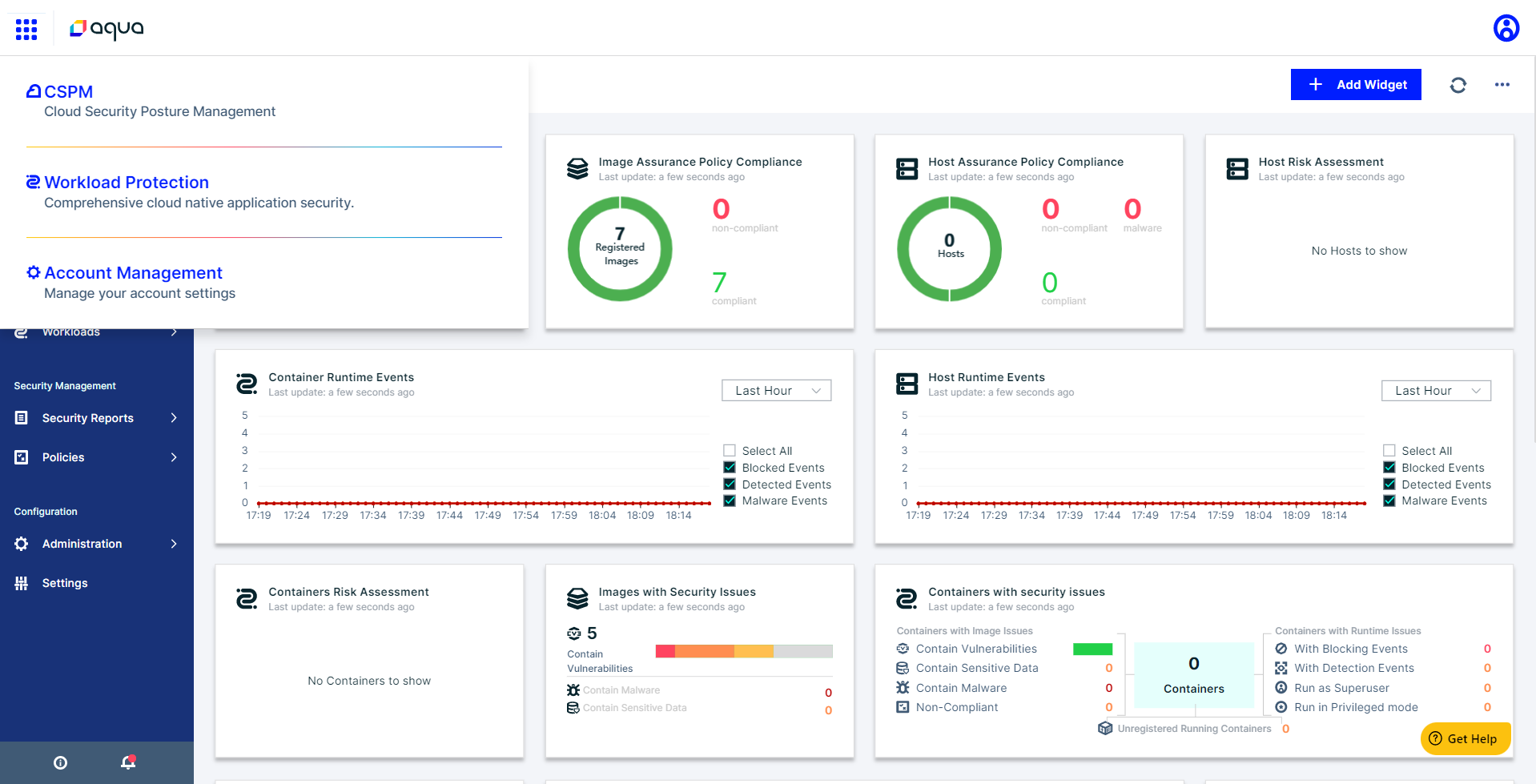Click the info icon in sidebar footer

pos(60,762)
